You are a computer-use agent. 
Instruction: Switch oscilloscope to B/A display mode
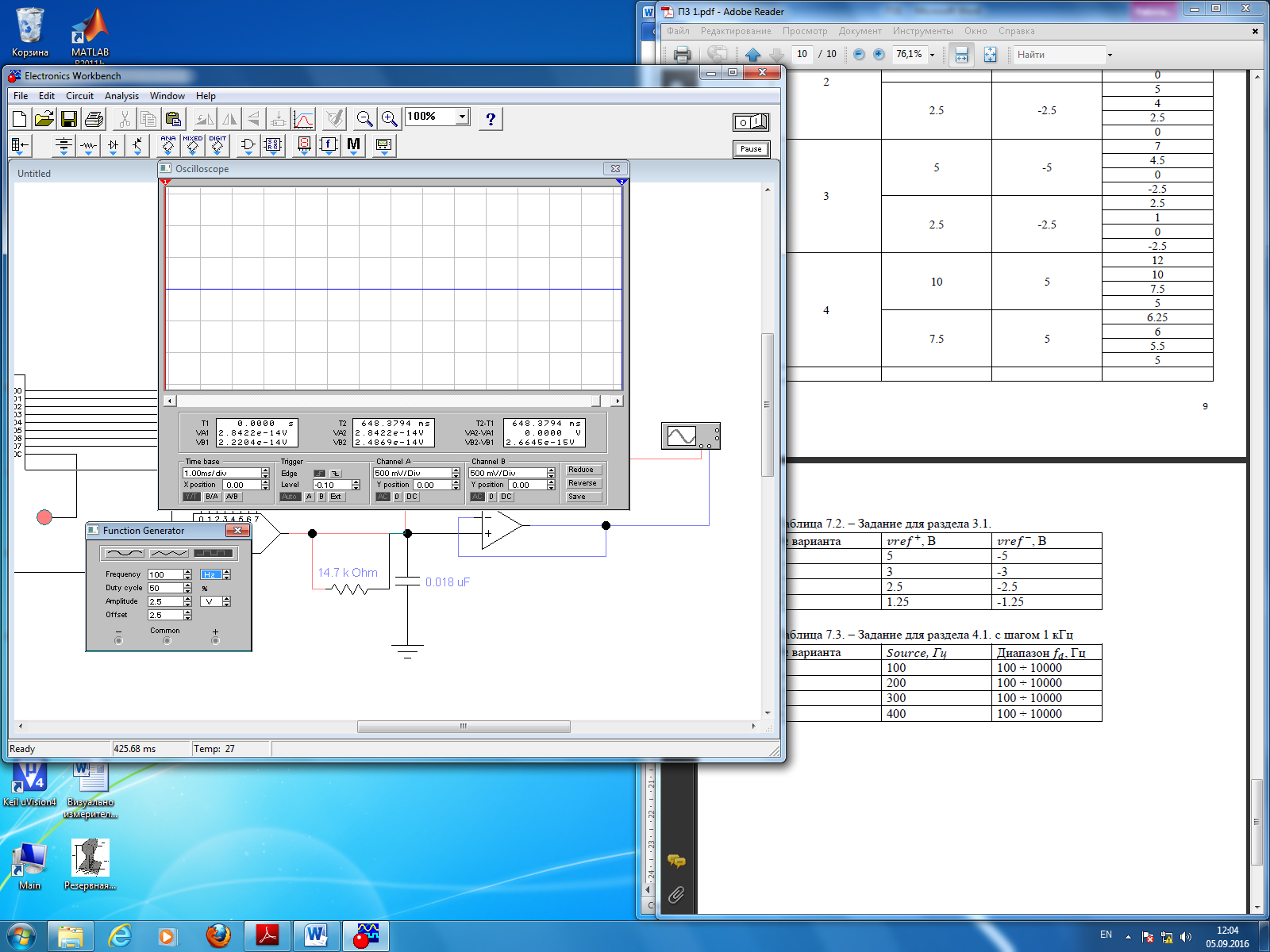tap(212, 497)
